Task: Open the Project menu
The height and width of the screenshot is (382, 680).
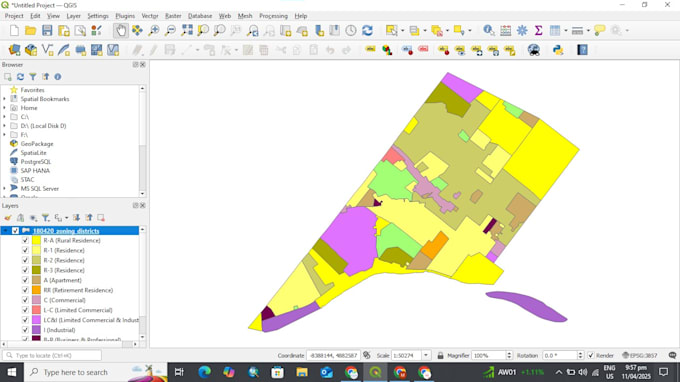Action: pos(14,16)
